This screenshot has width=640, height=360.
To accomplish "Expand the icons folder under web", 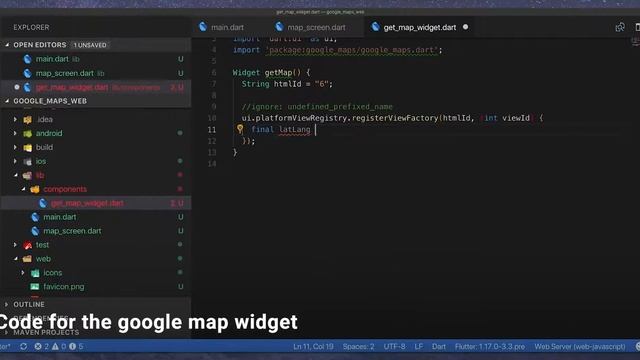I will tap(23, 273).
